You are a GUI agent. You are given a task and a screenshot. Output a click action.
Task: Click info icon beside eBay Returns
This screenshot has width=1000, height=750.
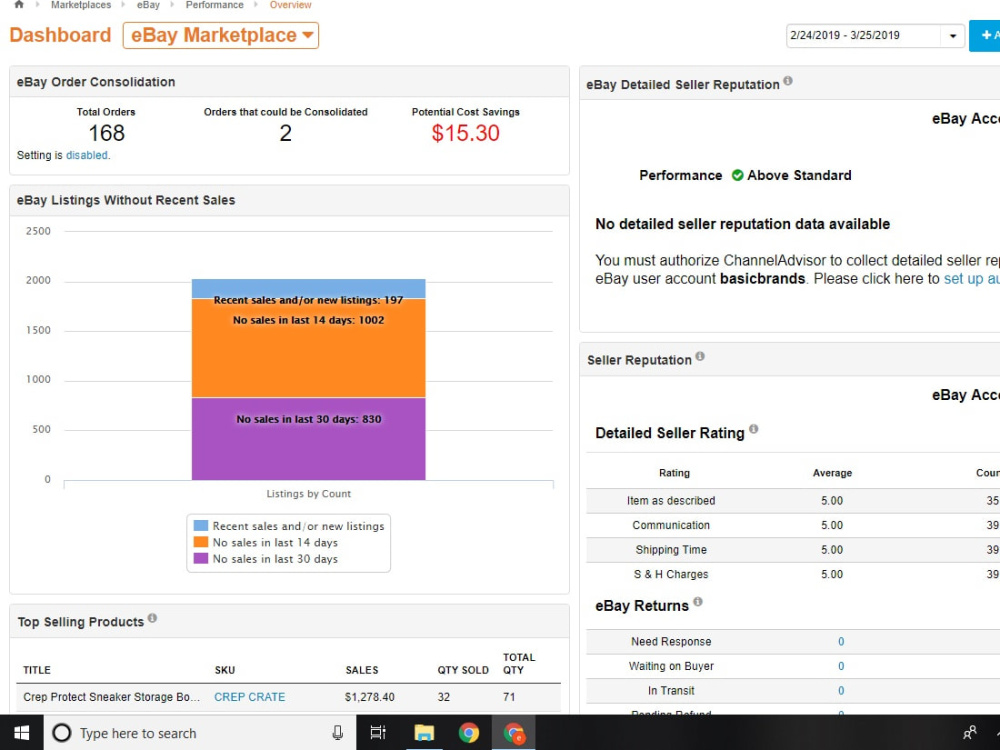698,602
